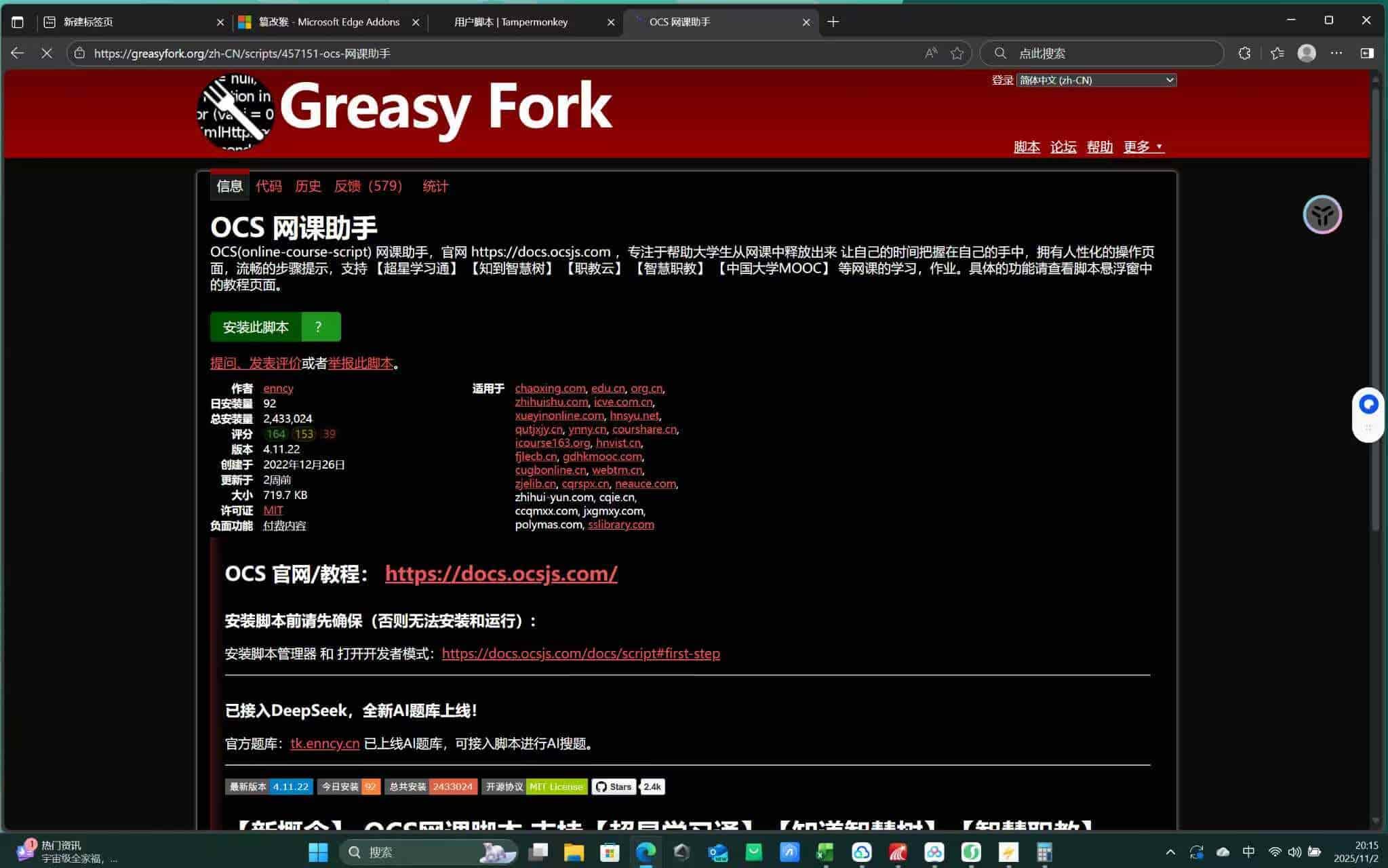
Task: Add page to favorites star icon
Action: [x=957, y=53]
